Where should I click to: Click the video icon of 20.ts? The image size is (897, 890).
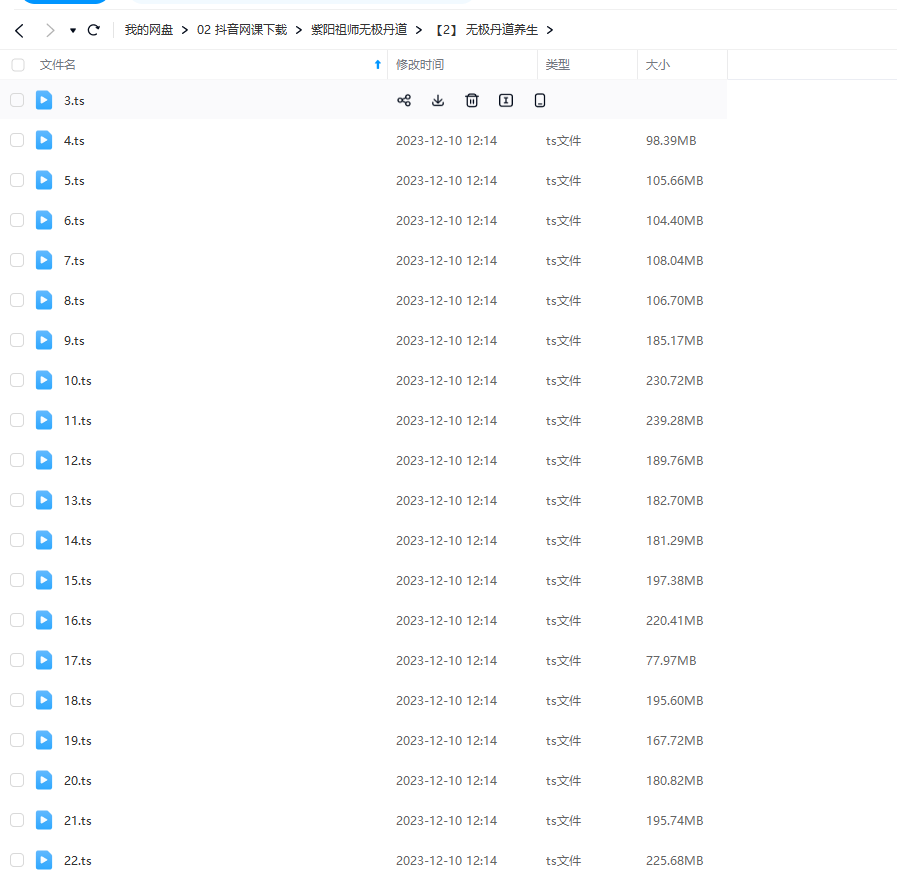[x=44, y=780]
